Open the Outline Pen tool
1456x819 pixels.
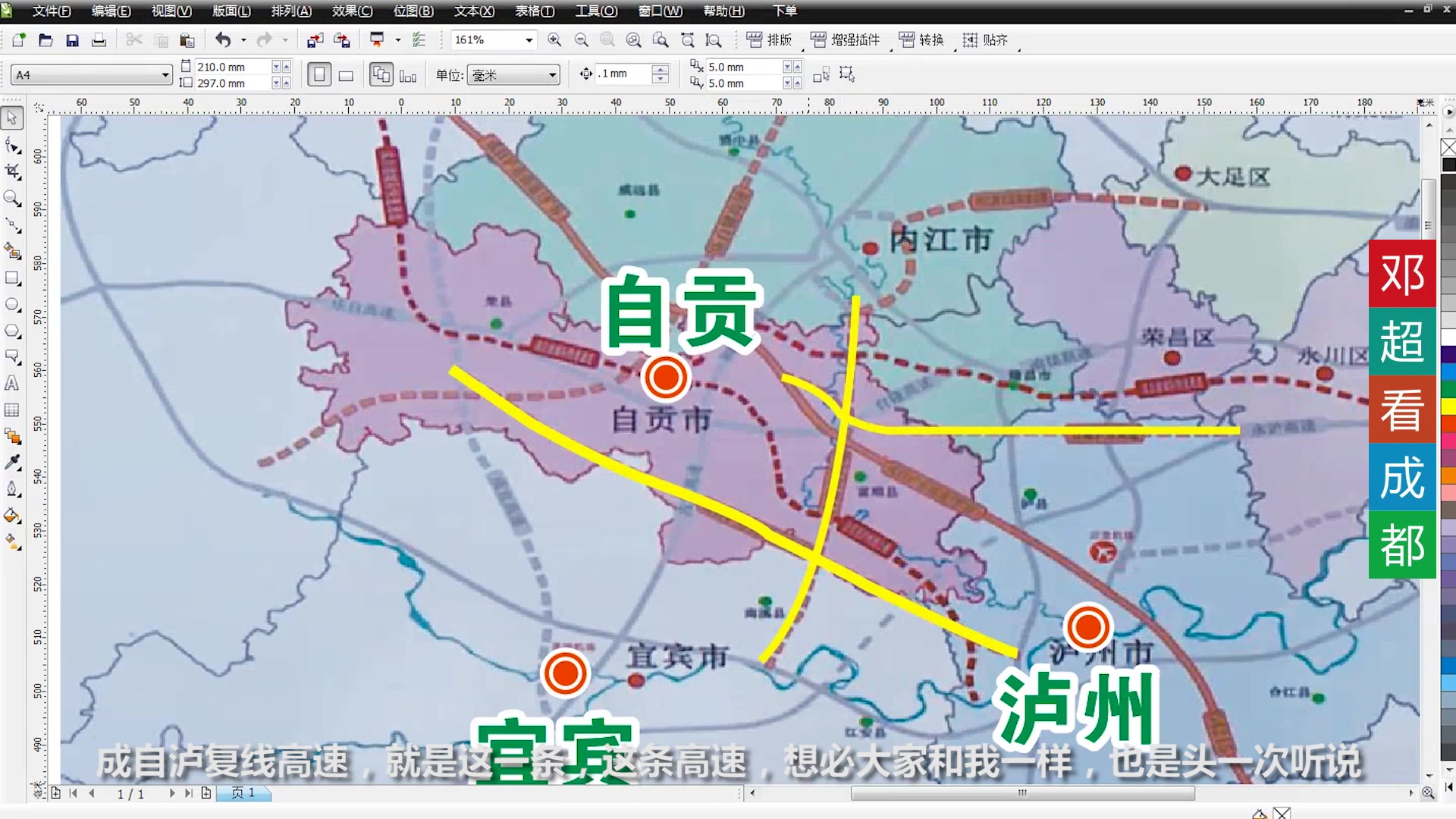tap(12, 489)
